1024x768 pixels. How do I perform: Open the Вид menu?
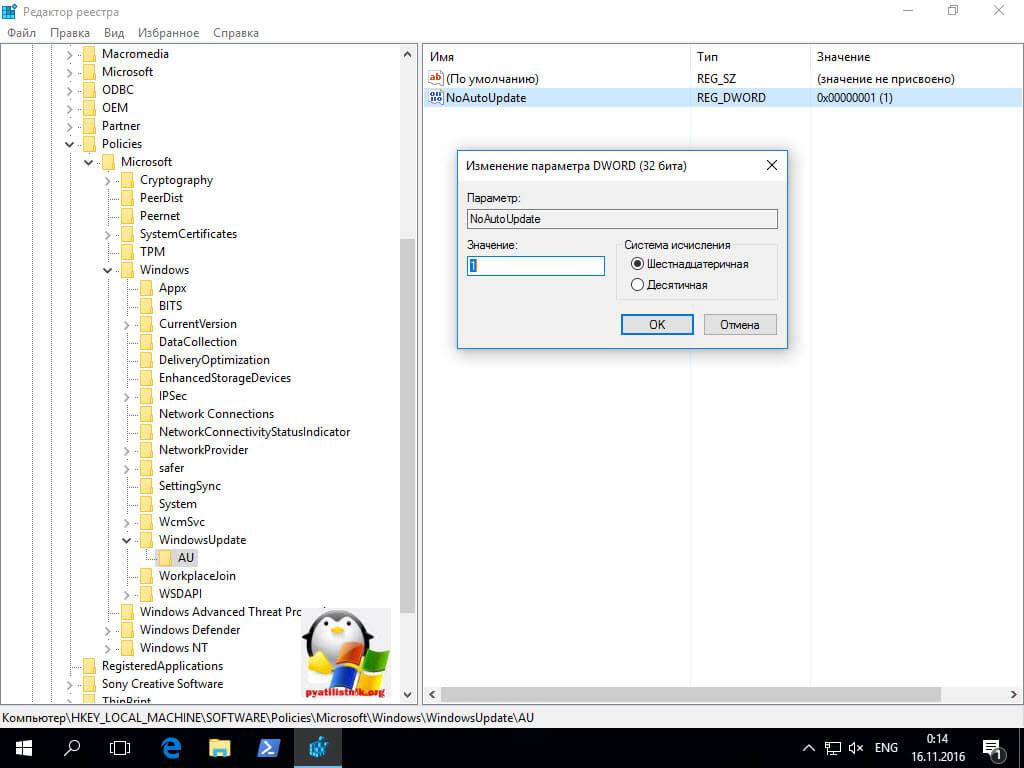click(x=114, y=33)
